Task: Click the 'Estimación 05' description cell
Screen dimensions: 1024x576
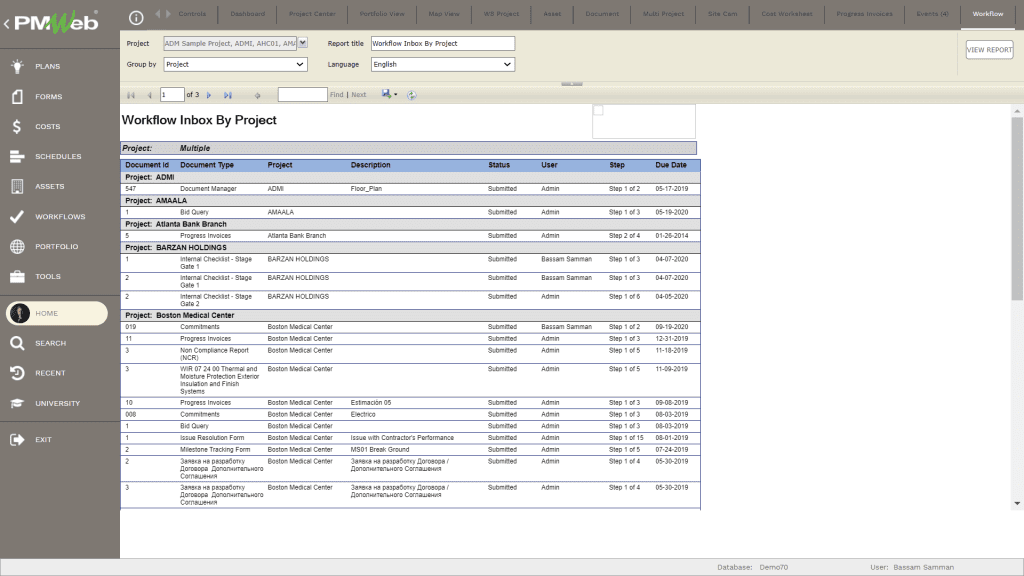Action: tap(371, 403)
